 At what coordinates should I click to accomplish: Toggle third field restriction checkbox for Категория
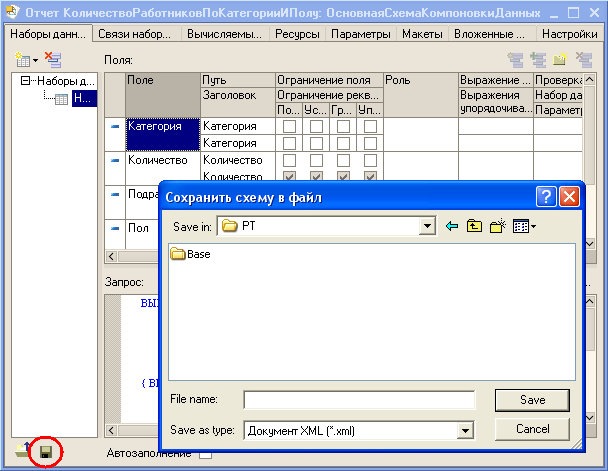click(x=343, y=126)
